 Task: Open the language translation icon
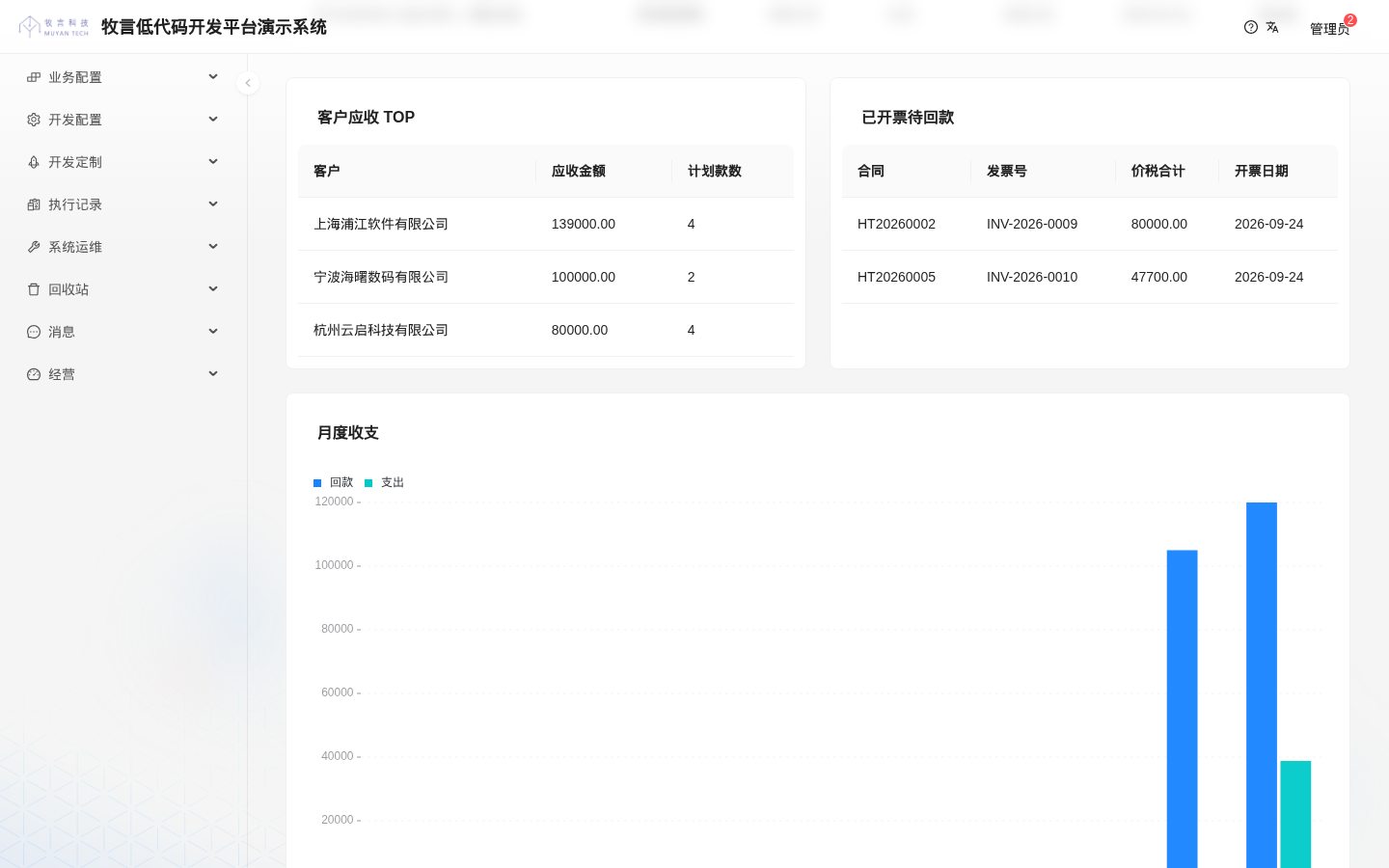[x=1272, y=27]
